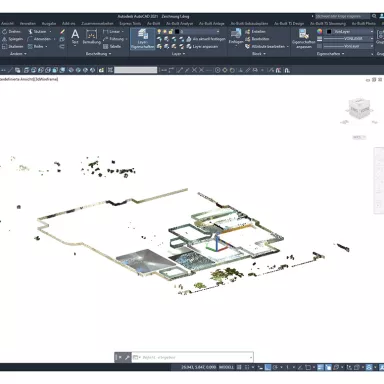
Task: Toggle polar tracking in status bar
Action: 275,367
